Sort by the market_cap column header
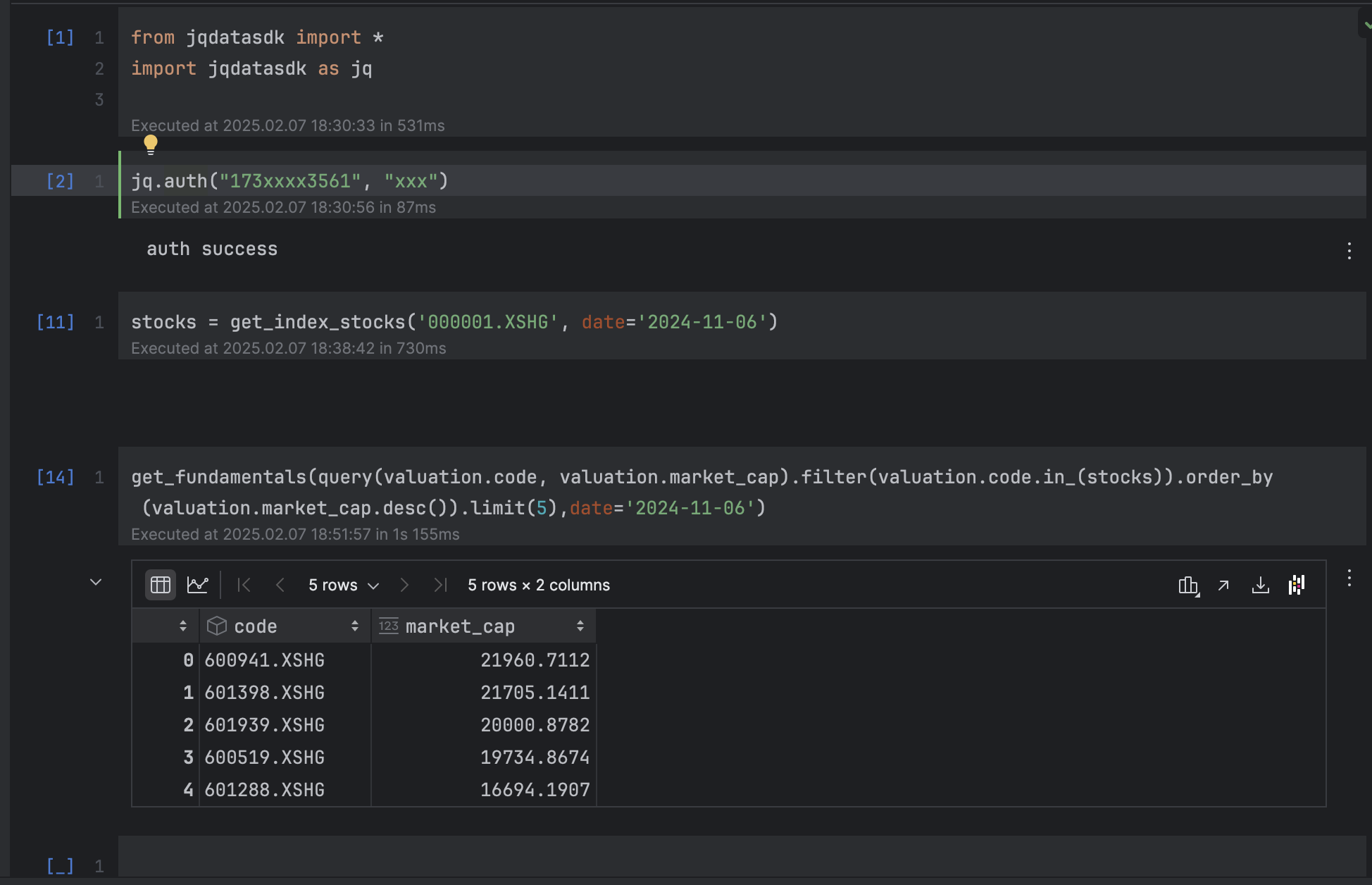 coord(483,626)
